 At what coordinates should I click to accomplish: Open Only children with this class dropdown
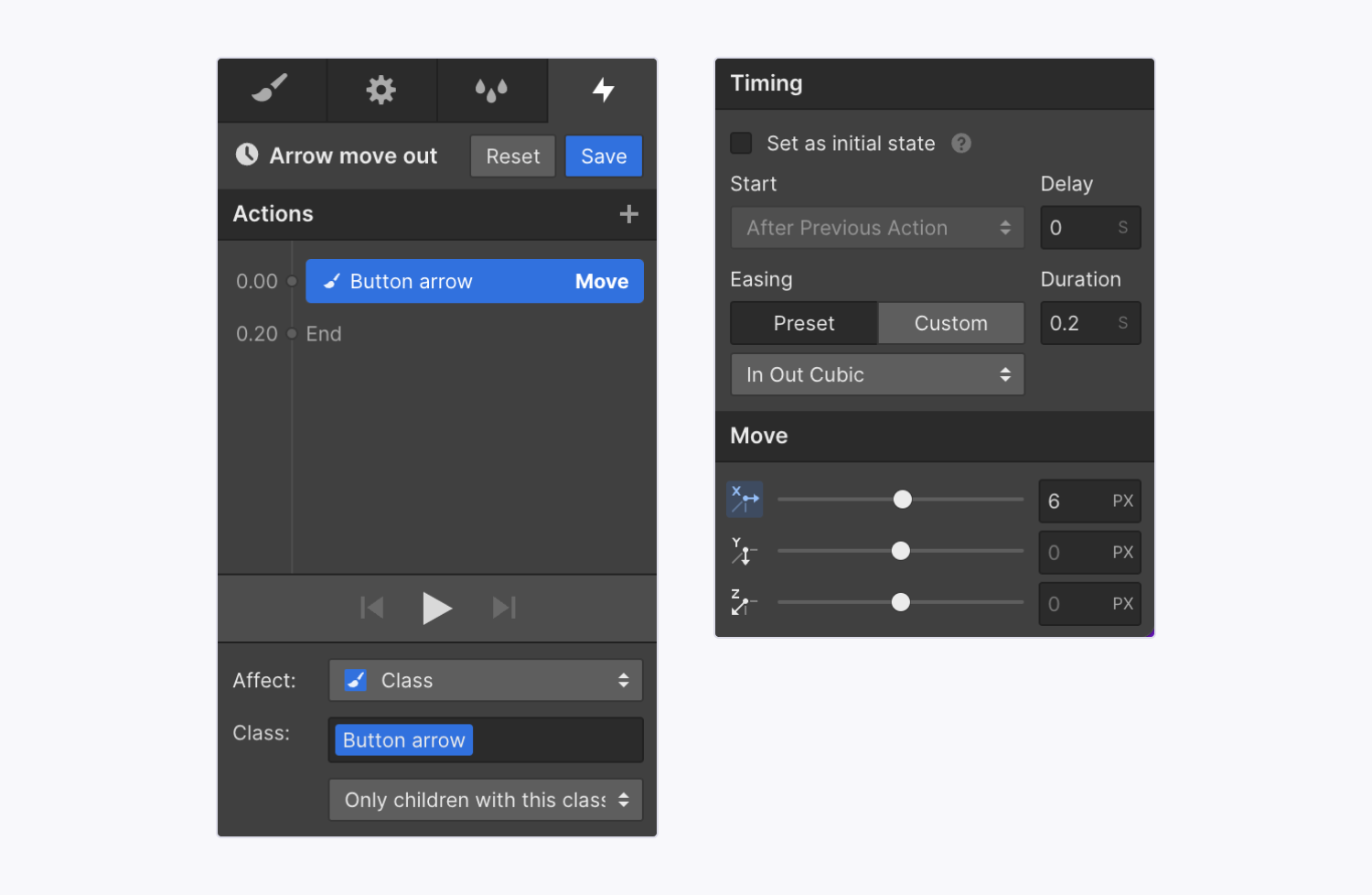(486, 800)
